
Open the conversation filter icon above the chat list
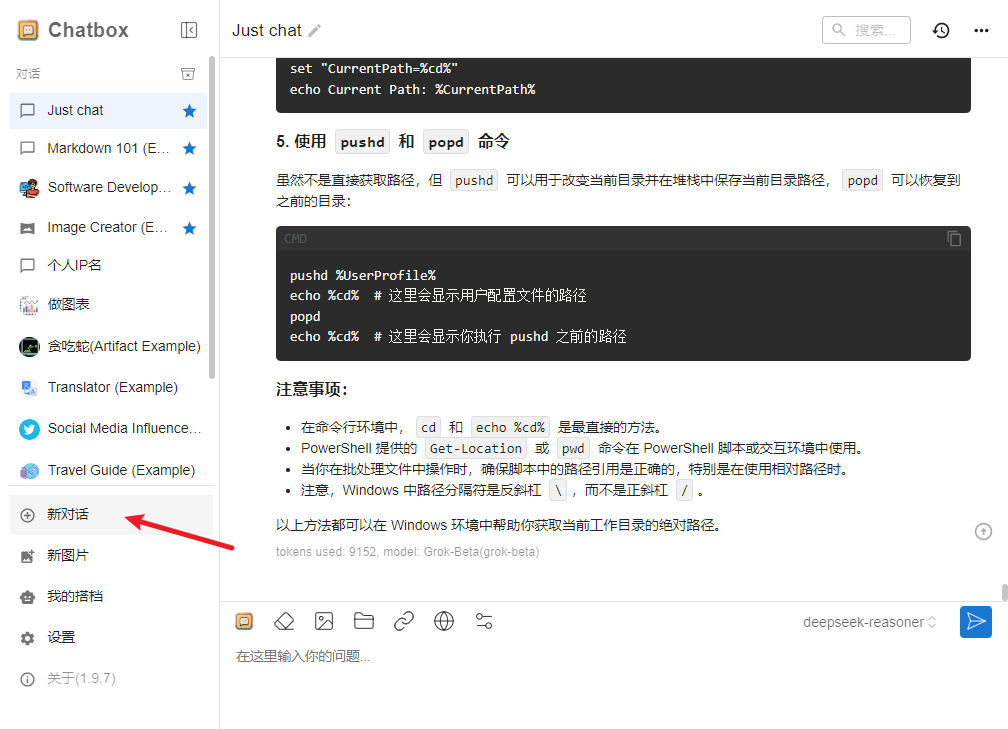[187, 73]
